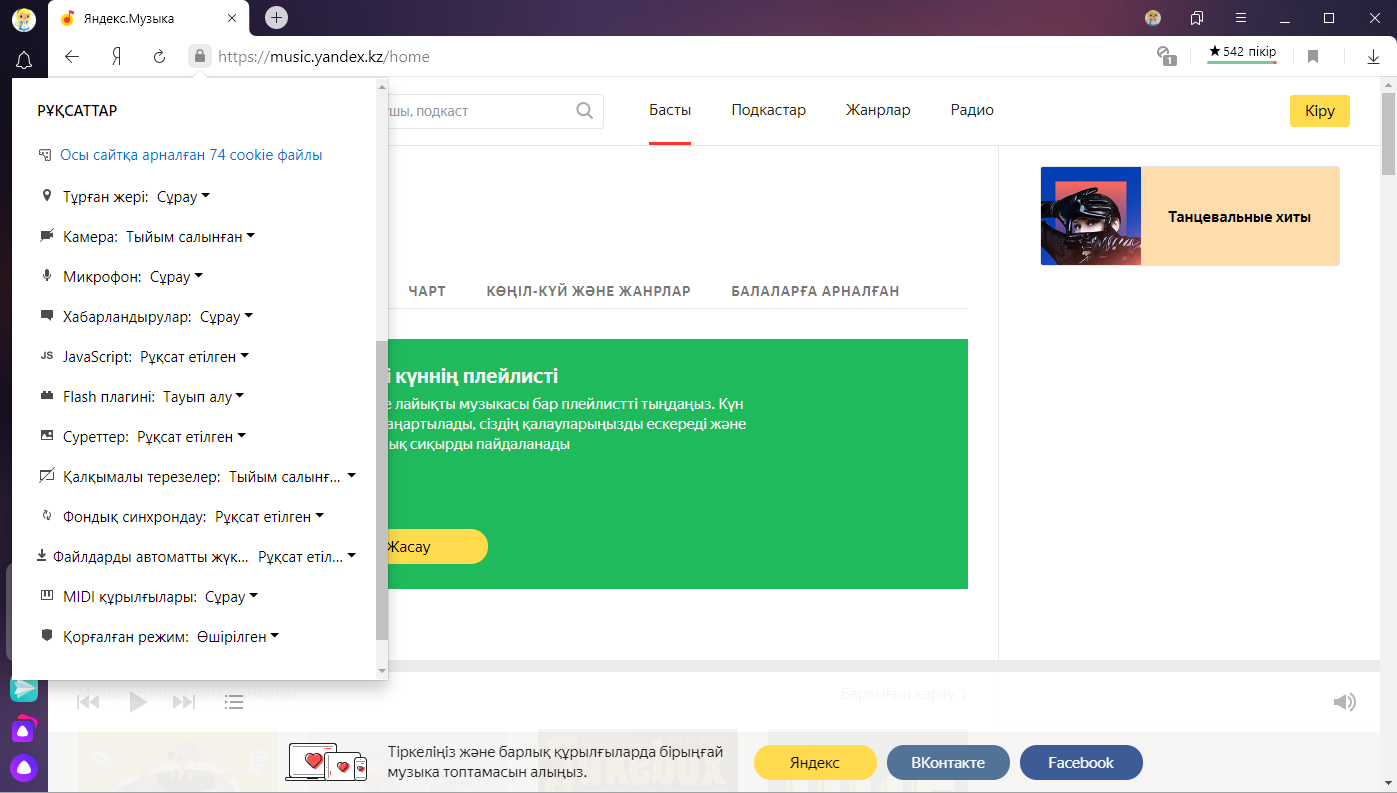The image size is (1397, 793).
Task: Open the tab manager icon in the title bar
Action: coord(1197,18)
